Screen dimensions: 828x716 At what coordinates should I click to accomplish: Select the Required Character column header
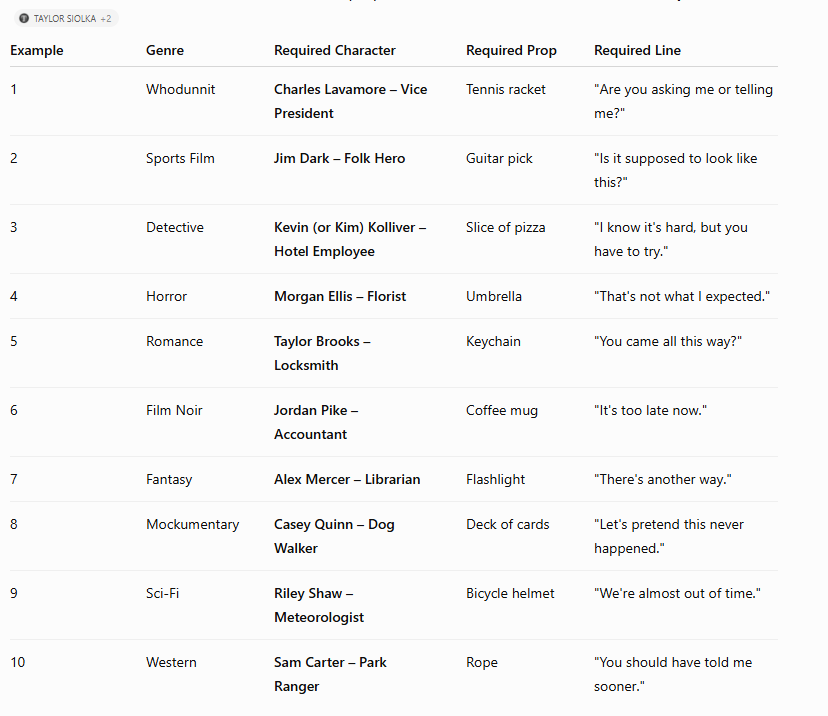pyautogui.click(x=335, y=50)
